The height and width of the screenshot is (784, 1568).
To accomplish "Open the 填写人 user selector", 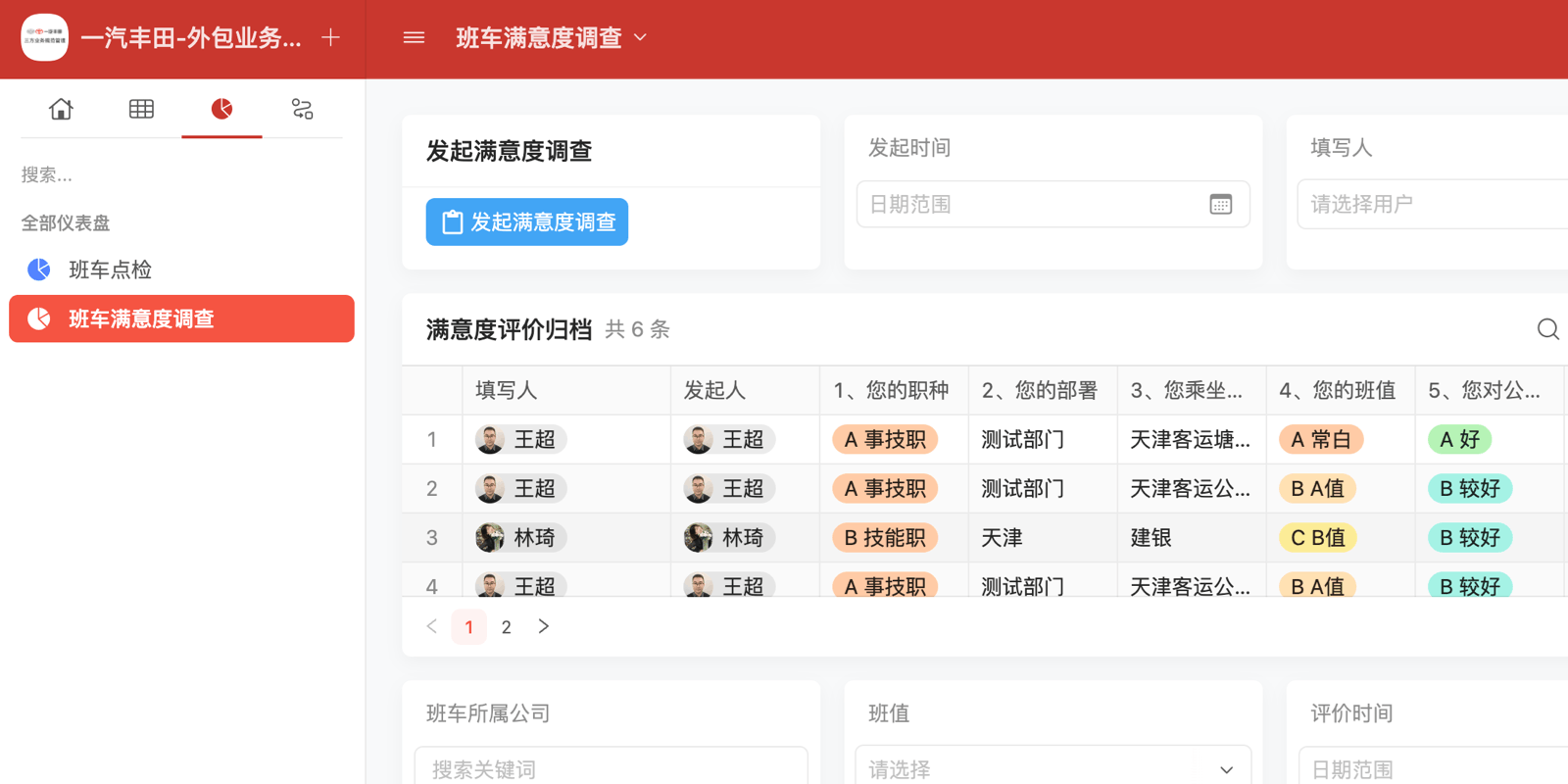I will (x=1431, y=205).
